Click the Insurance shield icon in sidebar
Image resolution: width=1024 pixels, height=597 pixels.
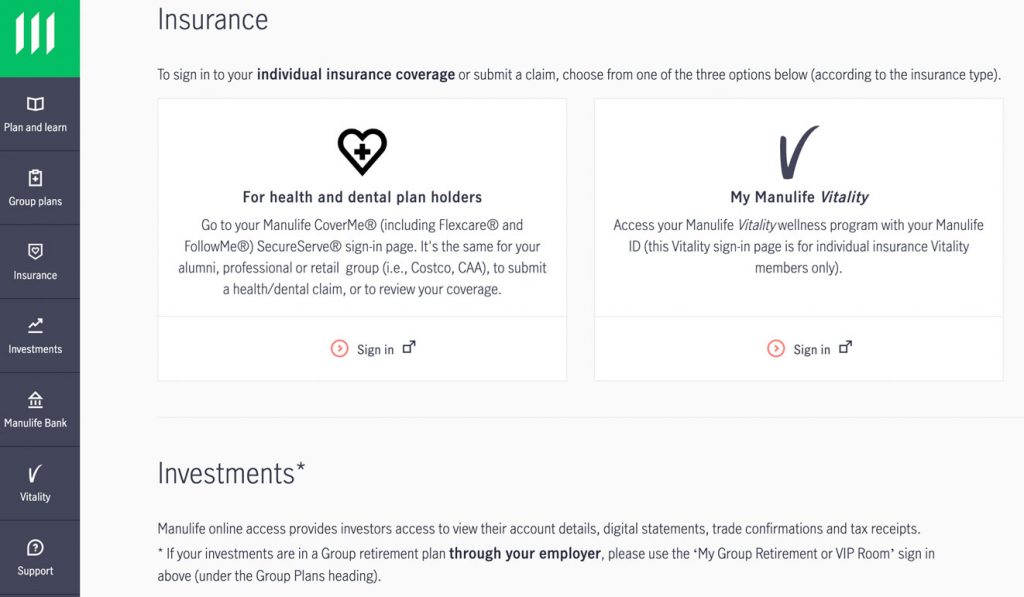(35, 252)
